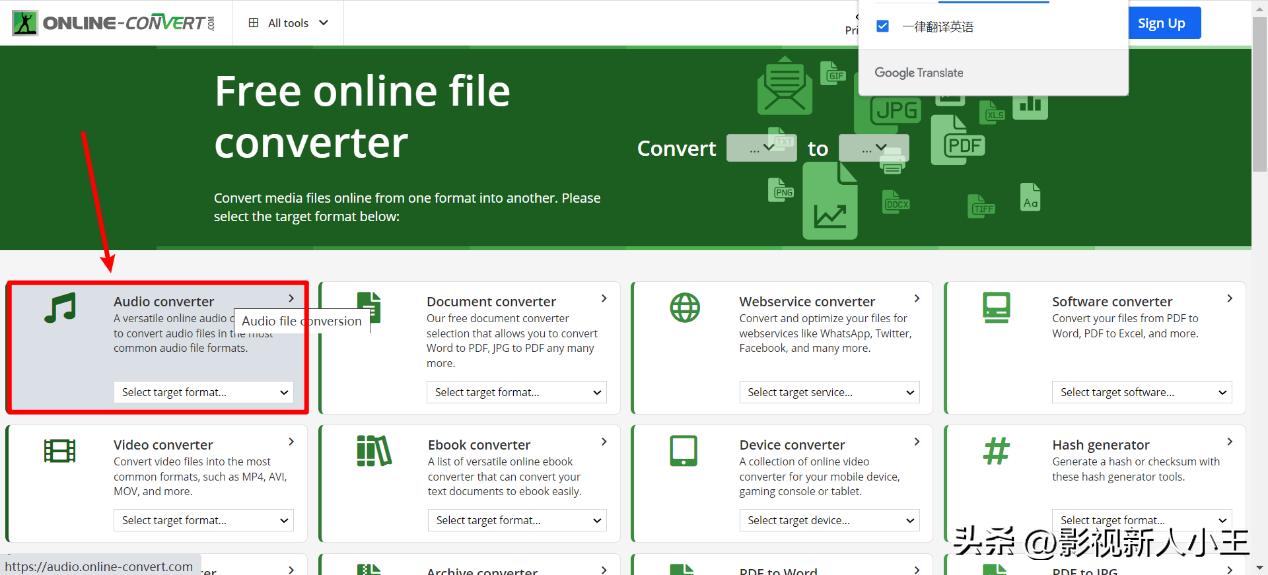Click the Ebook converter books icon
Image resolution: width=1268 pixels, height=575 pixels.
click(373, 451)
